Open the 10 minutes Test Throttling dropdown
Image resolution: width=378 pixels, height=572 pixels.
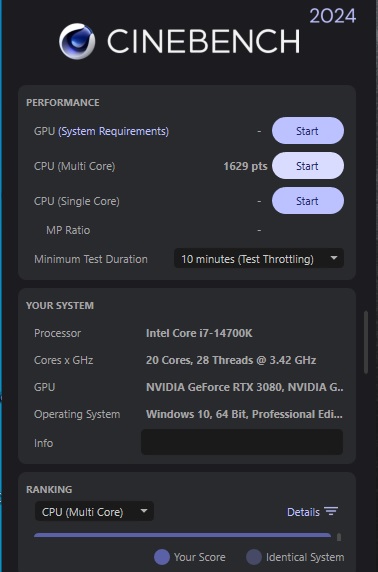tap(259, 259)
